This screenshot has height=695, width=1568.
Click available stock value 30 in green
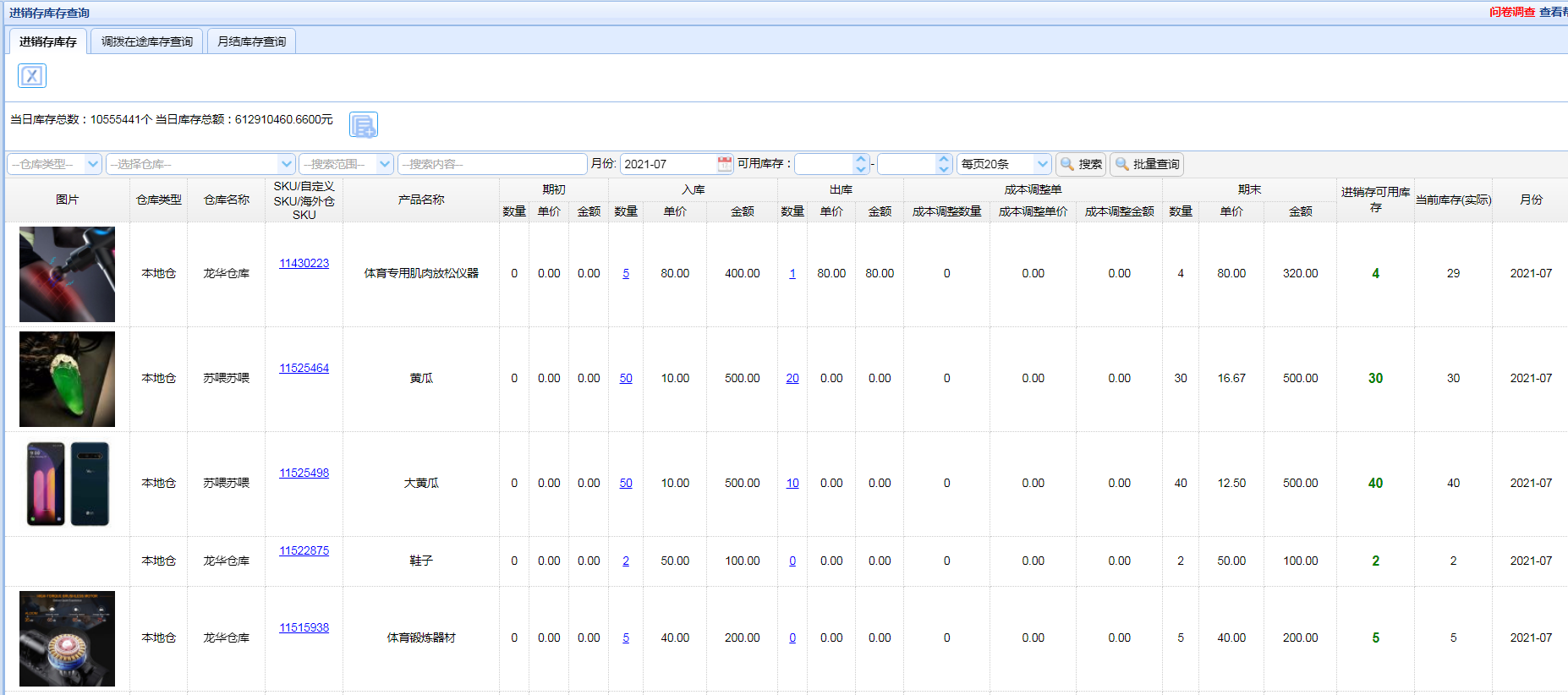(1375, 378)
